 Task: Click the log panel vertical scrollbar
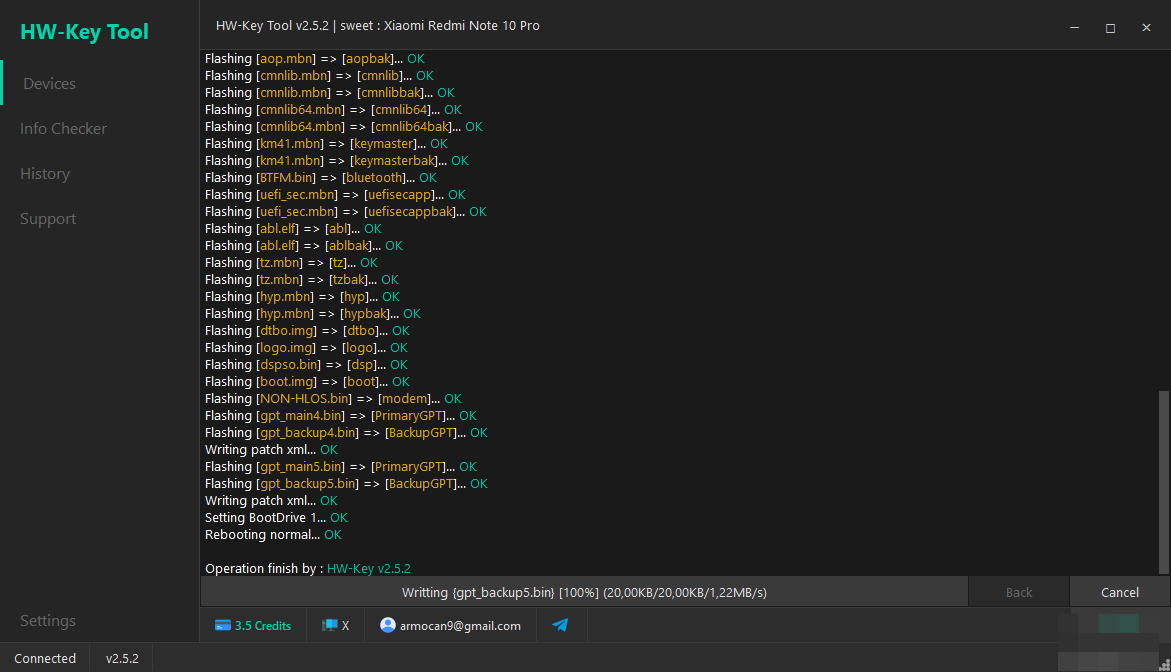[1164, 482]
